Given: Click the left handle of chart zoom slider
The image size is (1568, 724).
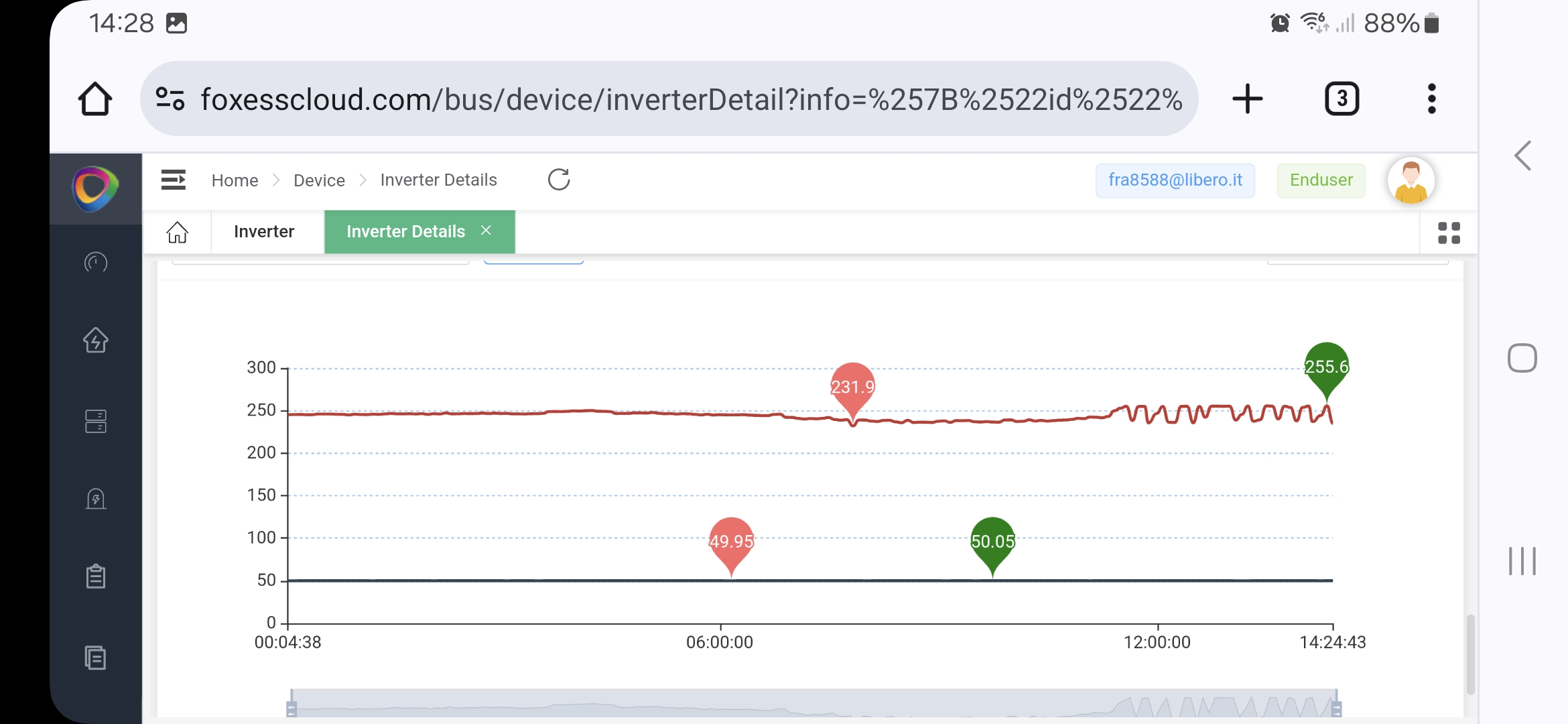Looking at the screenshot, I should pyautogui.click(x=291, y=709).
